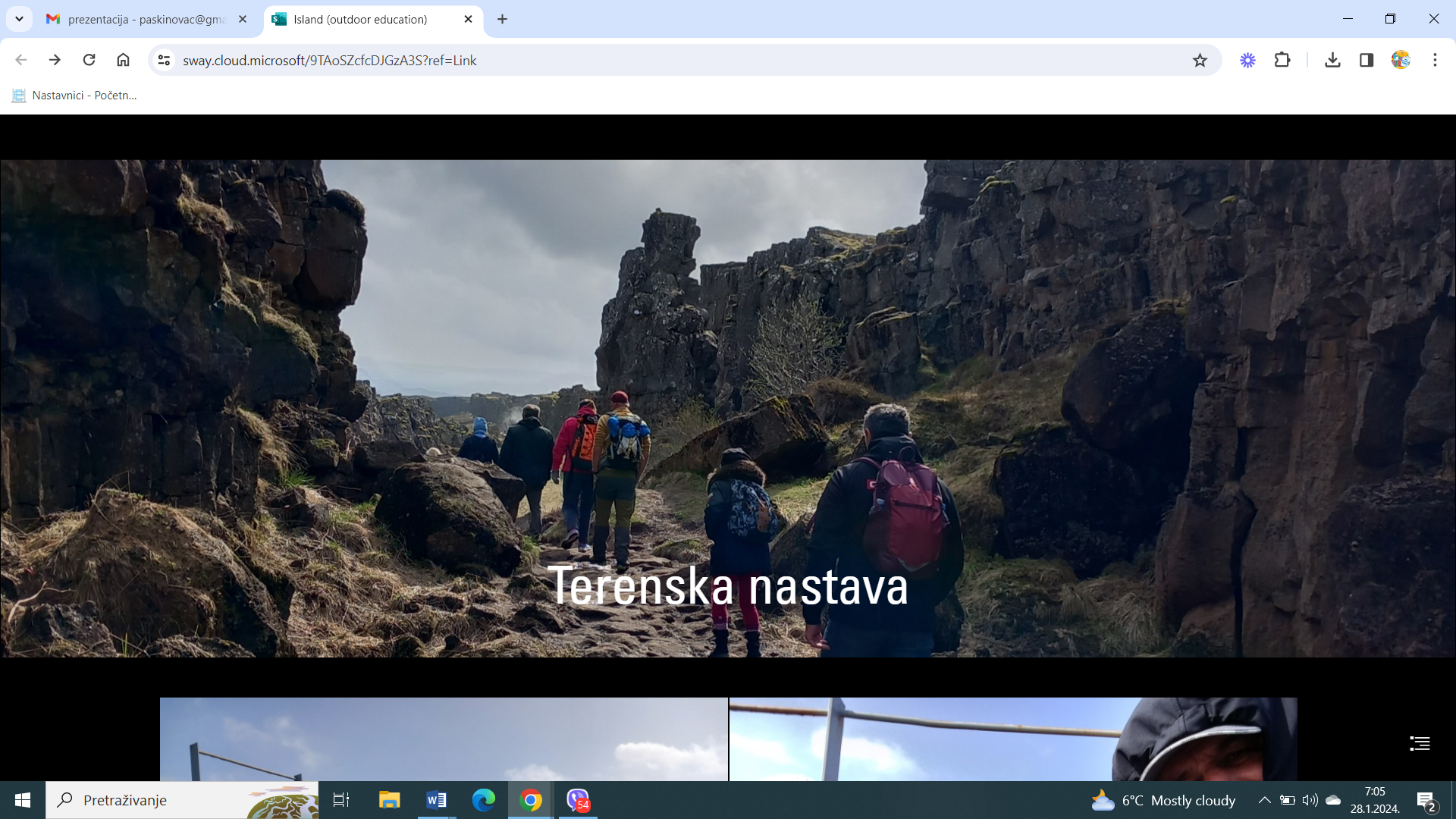Switch to Chrome taskbar icon
The width and height of the screenshot is (1456, 819).
[x=531, y=800]
